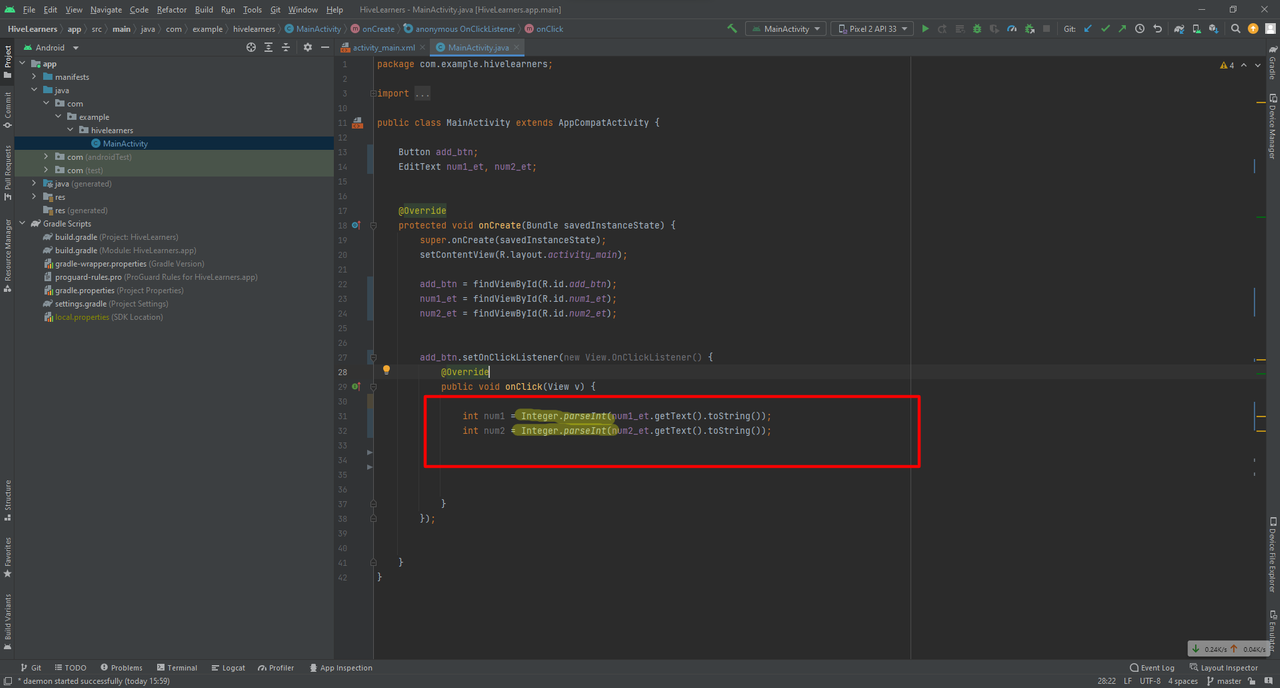
Task: Open the Refactor menu
Action: [171, 10]
